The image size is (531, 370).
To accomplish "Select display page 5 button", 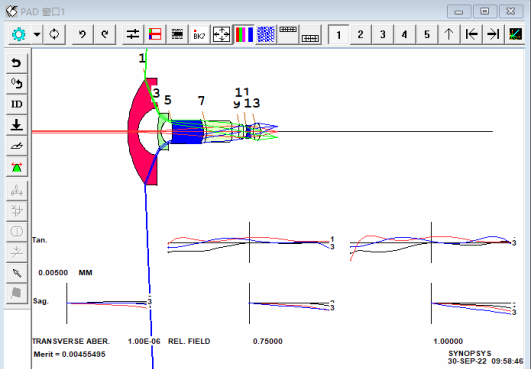I will [427, 35].
